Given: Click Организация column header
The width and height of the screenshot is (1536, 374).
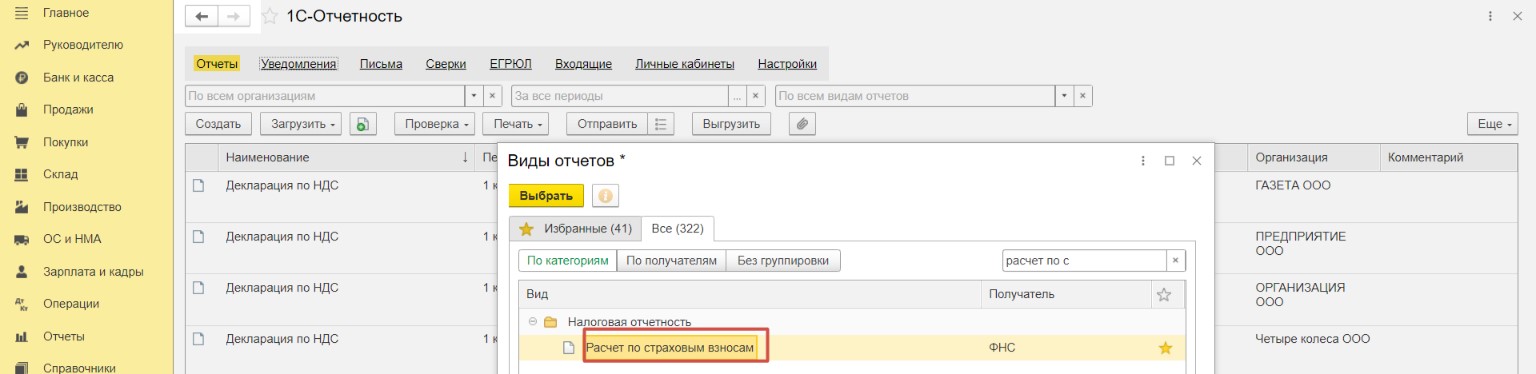Looking at the screenshot, I should (1313, 157).
